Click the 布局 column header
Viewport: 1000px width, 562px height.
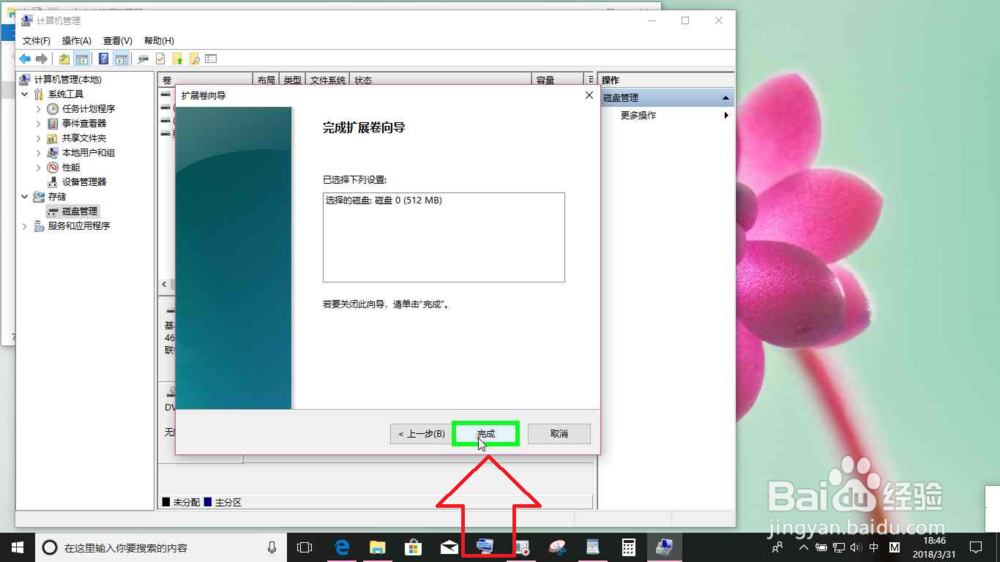click(x=266, y=80)
